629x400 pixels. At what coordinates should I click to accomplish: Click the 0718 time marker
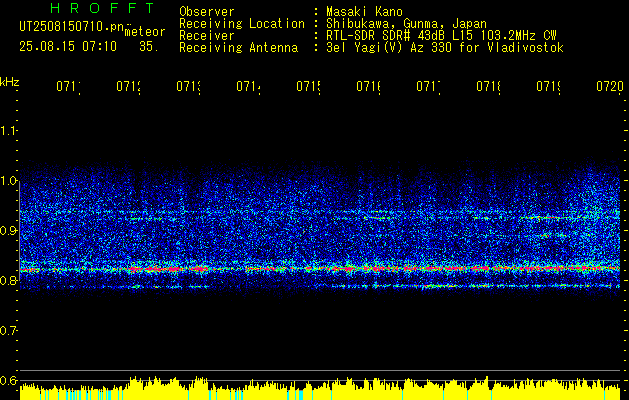click(488, 87)
